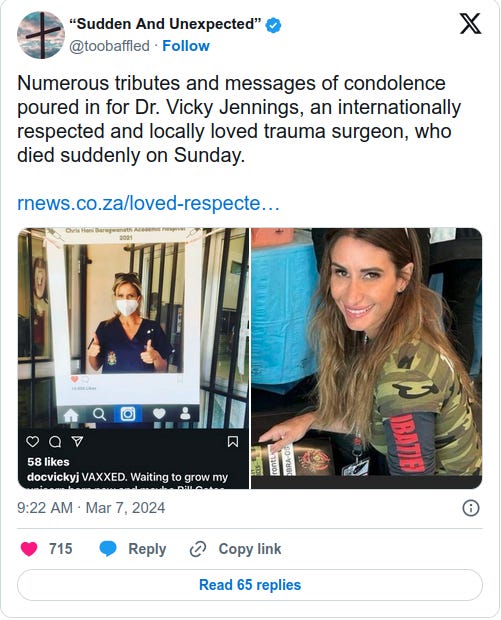Tap the Instagram share paper-plane icon
This screenshot has height=620, width=501.
(x=77, y=441)
